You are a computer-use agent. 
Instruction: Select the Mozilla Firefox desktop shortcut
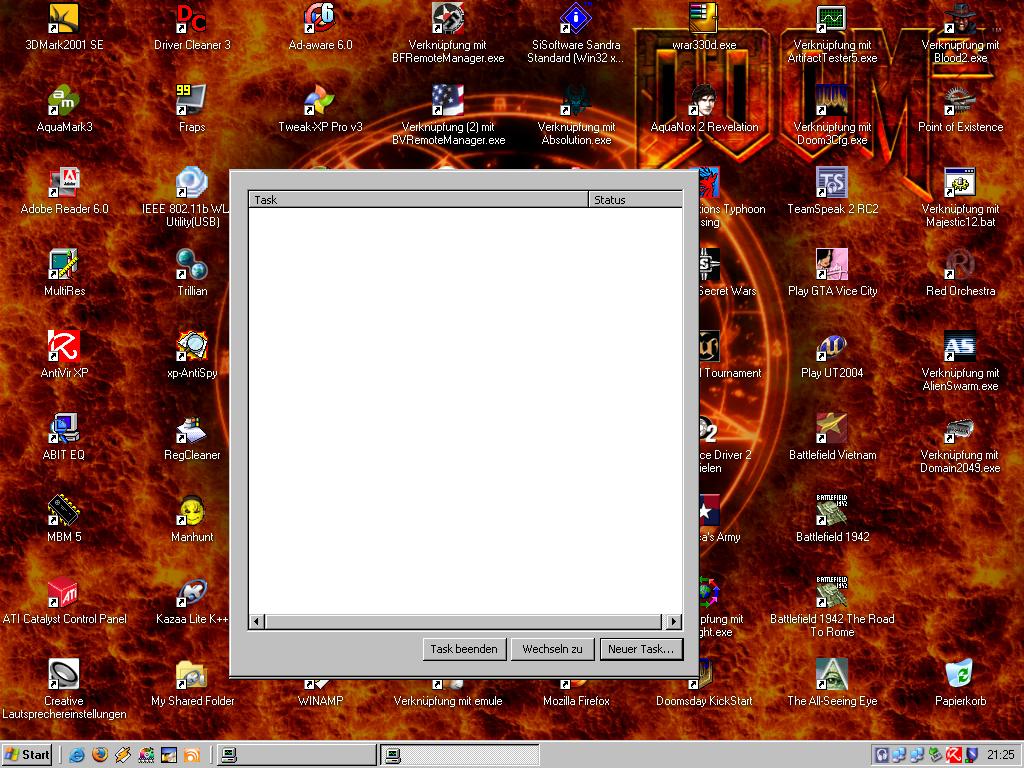(576, 701)
